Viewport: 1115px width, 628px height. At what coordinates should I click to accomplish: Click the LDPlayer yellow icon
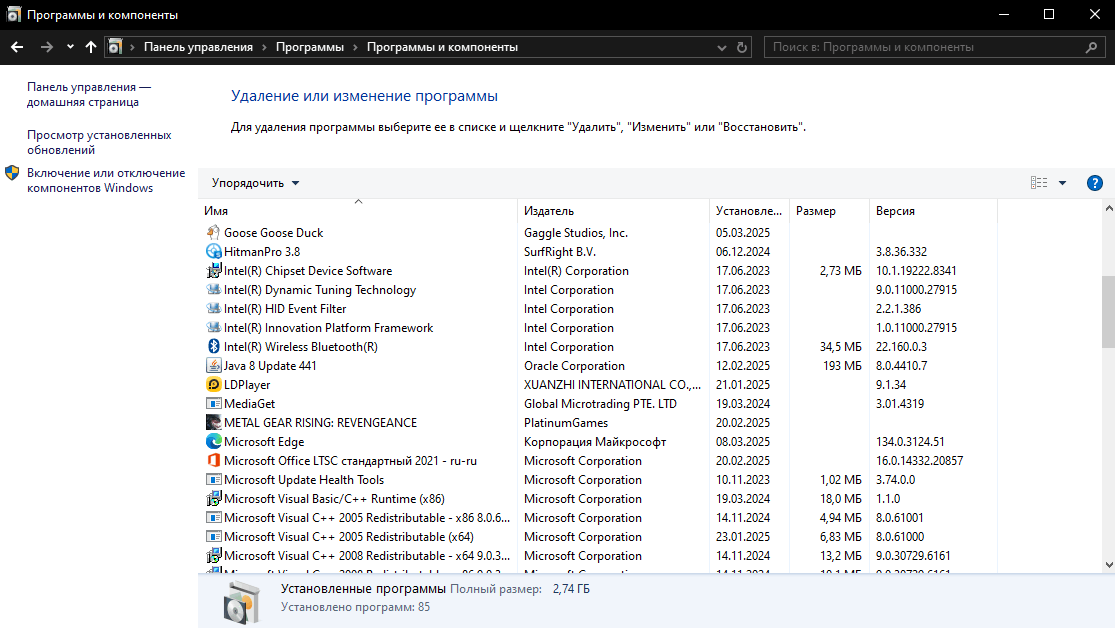(x=213, y=385)
